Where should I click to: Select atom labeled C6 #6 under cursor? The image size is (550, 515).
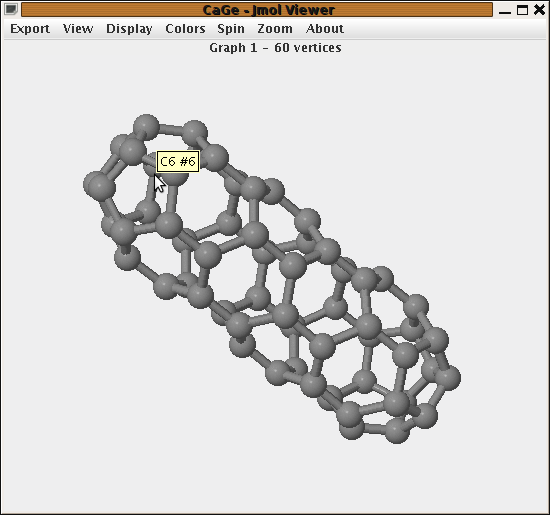pyautogui.click(x=154, y=165)
